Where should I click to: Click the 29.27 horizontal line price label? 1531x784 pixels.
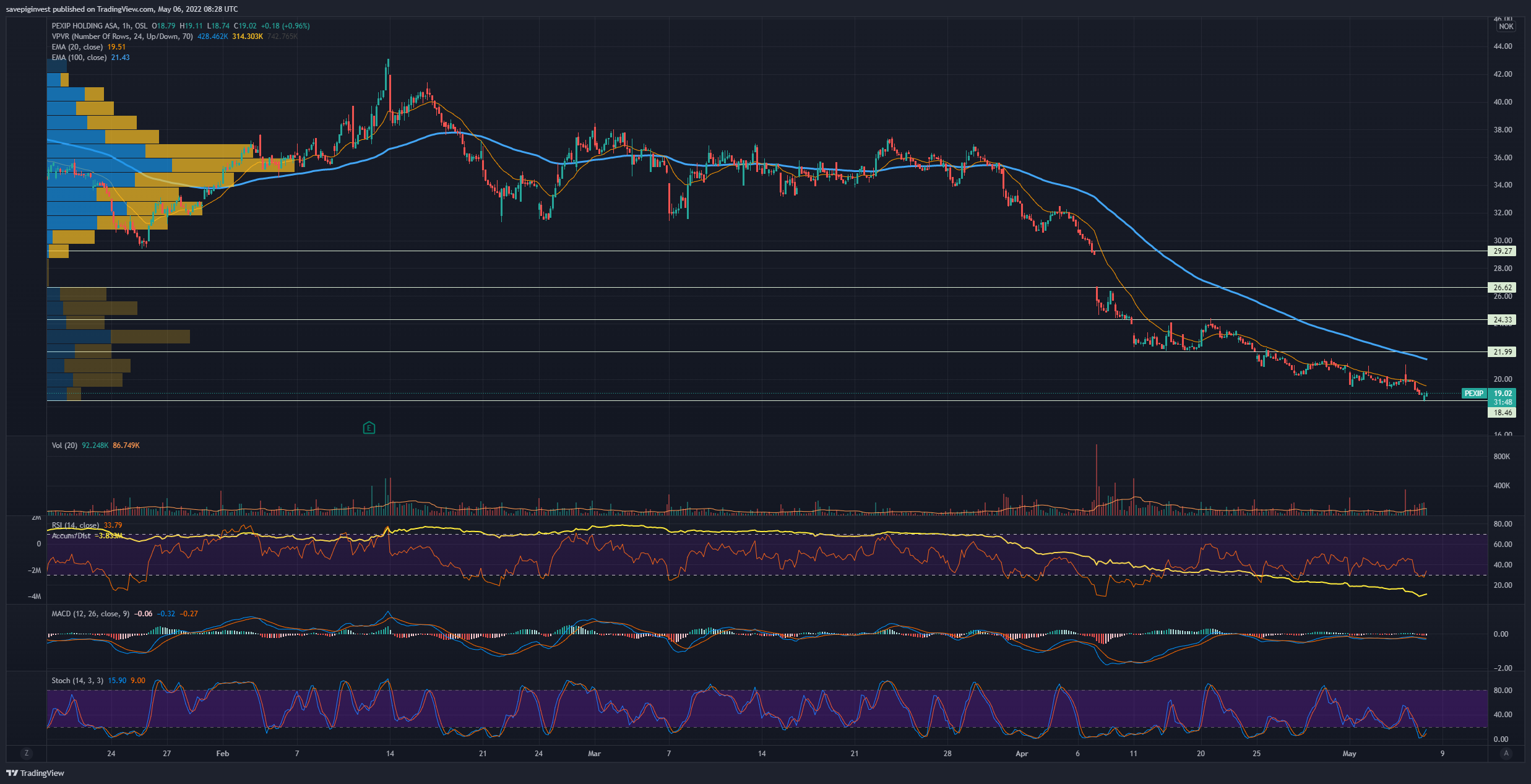tap(1502, 251)
